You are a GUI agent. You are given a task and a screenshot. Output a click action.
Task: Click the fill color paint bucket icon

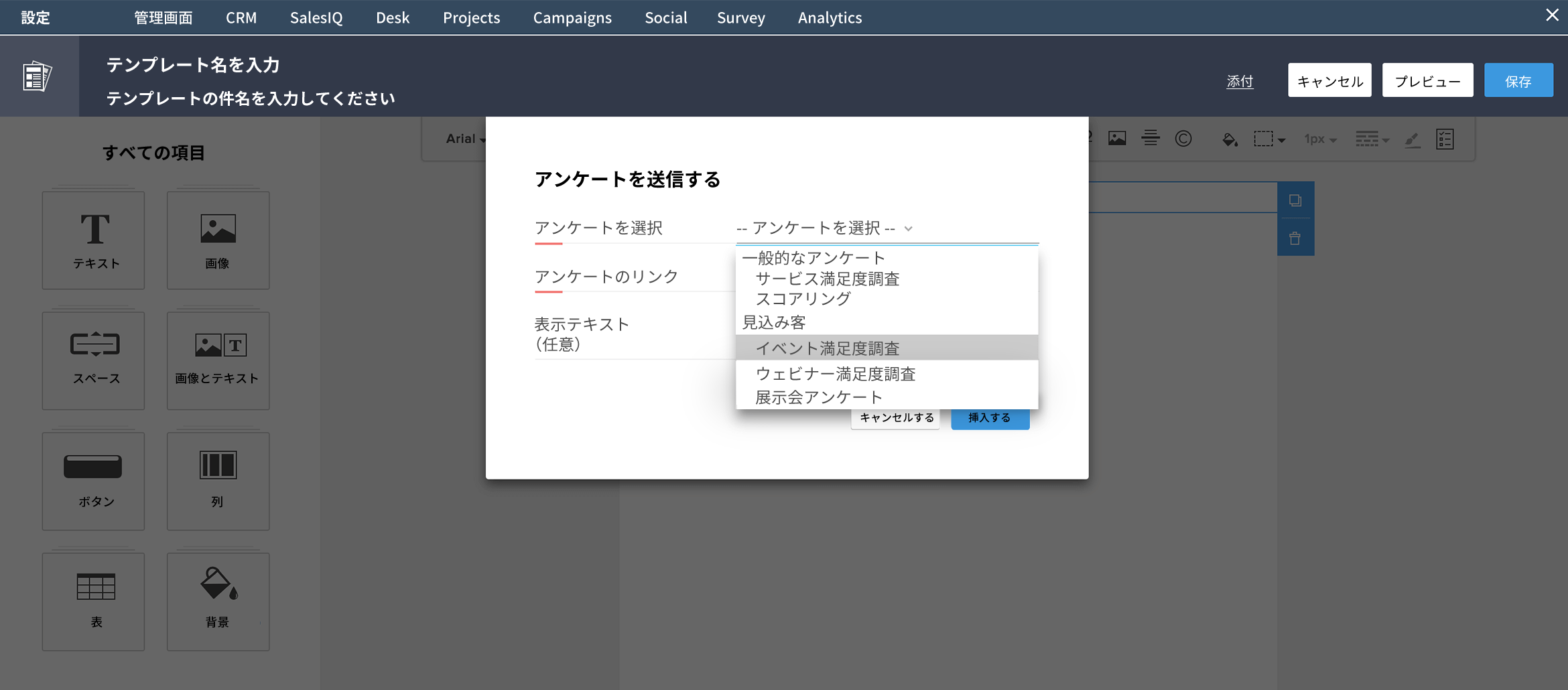pos(1229,139)
